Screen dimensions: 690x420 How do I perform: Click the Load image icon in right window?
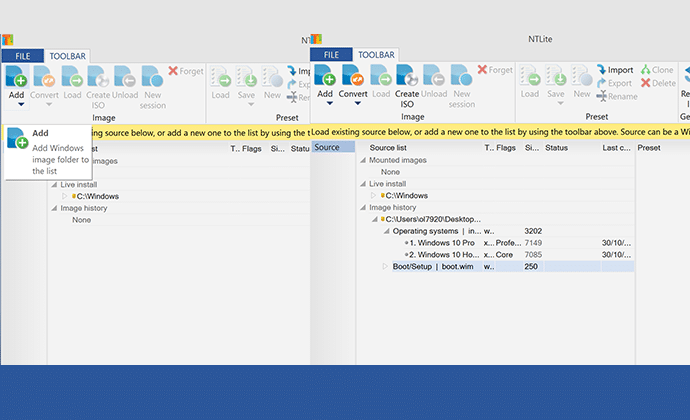pyautogui.click(x=381, y=75)
